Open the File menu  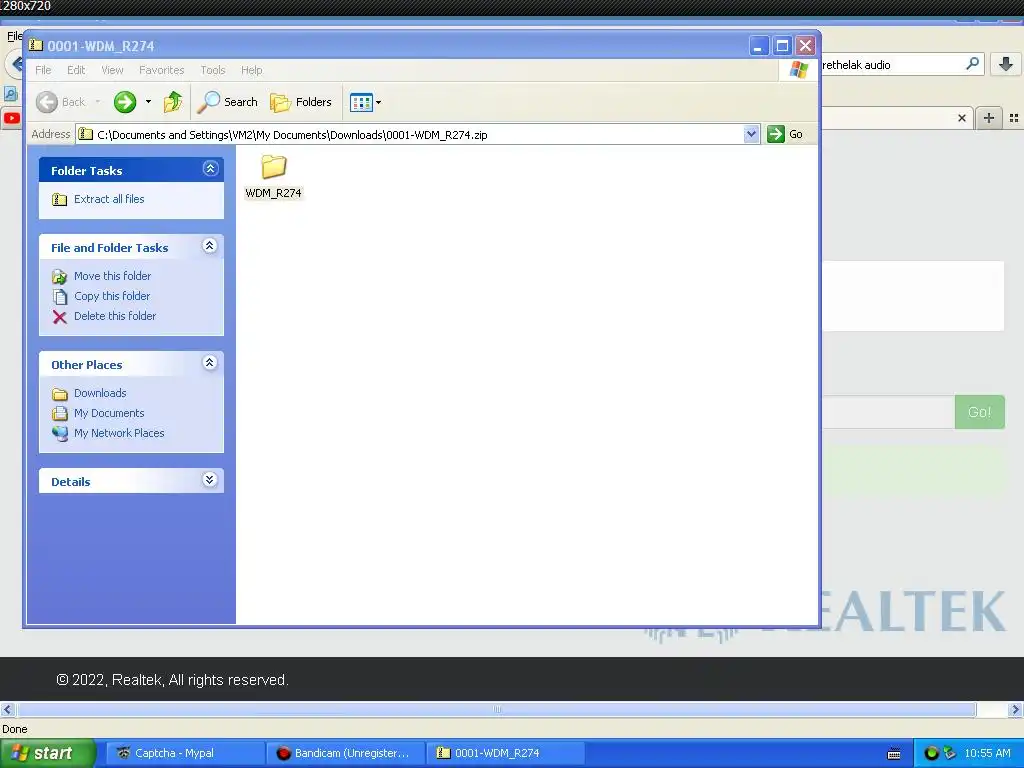click(x=43, y=70)
